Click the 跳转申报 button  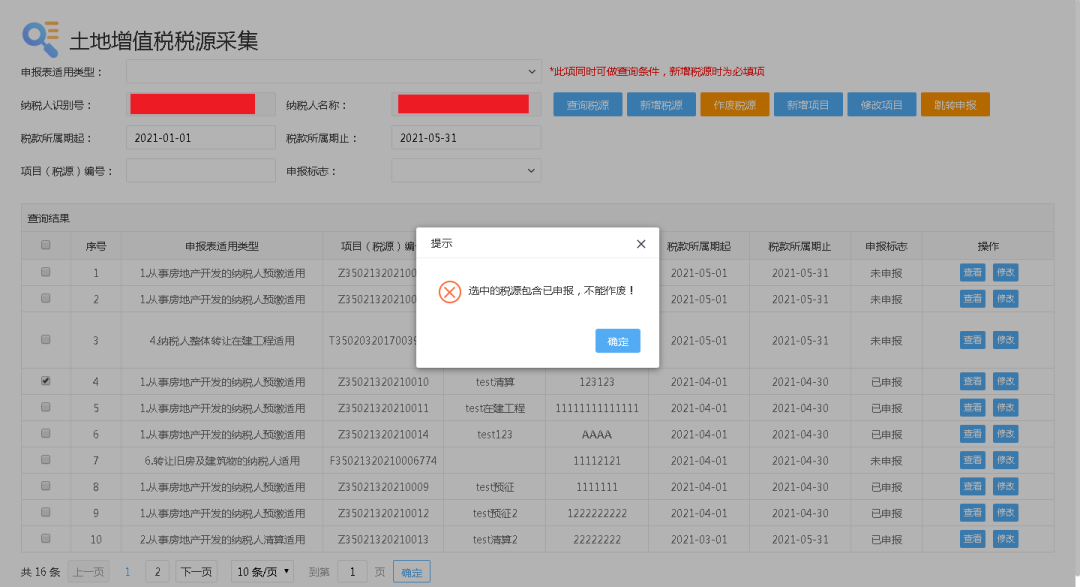click(956, 104)
